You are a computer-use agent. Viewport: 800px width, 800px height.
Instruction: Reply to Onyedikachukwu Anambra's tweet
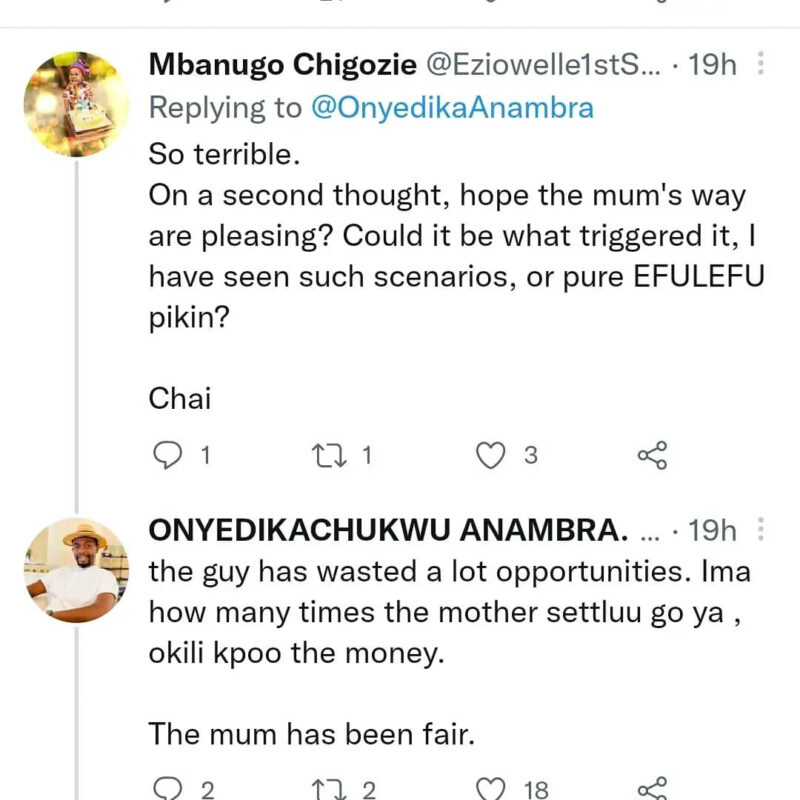coord(166,790)
